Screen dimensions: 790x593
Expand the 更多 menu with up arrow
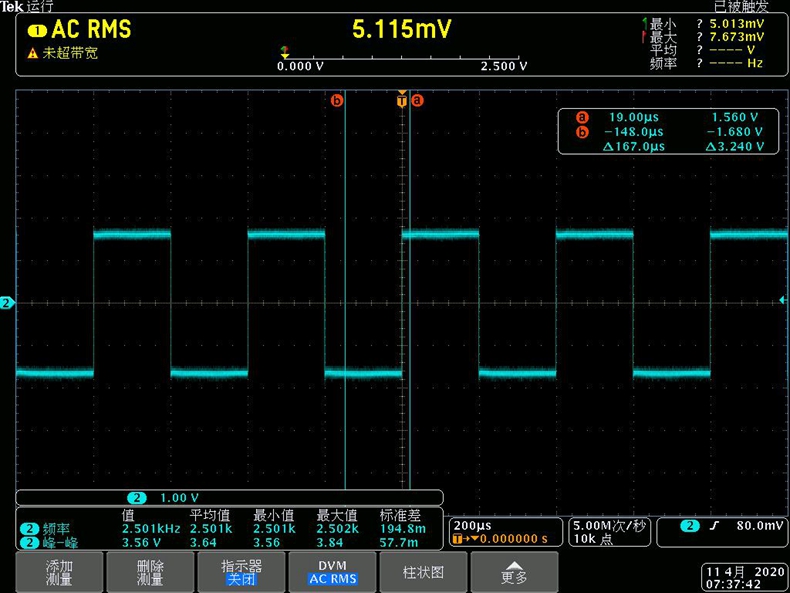[514, 572]
